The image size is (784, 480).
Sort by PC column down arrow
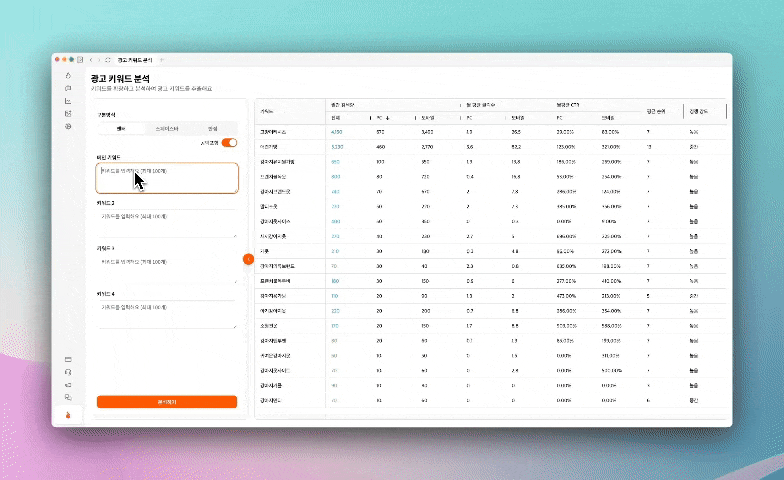point(388,118)
